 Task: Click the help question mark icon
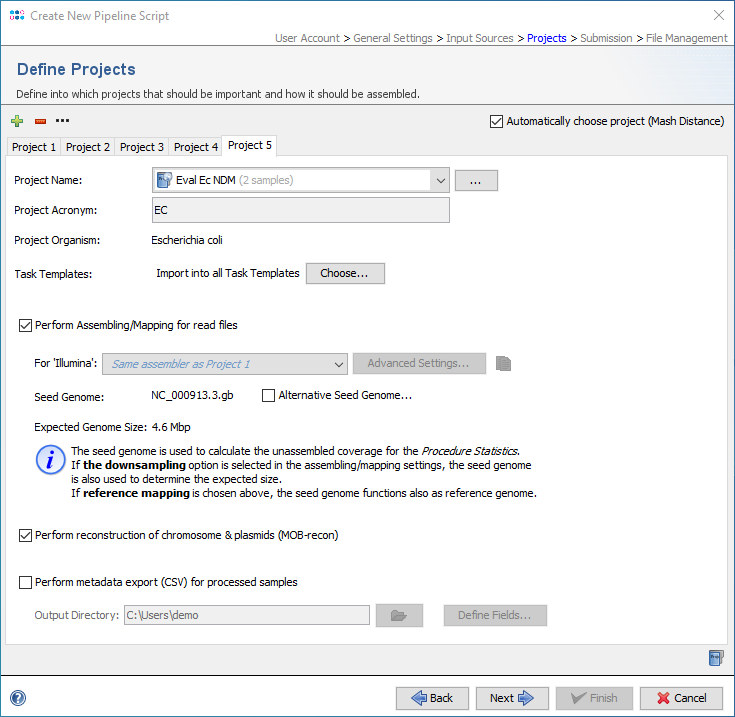pos(17,698)
